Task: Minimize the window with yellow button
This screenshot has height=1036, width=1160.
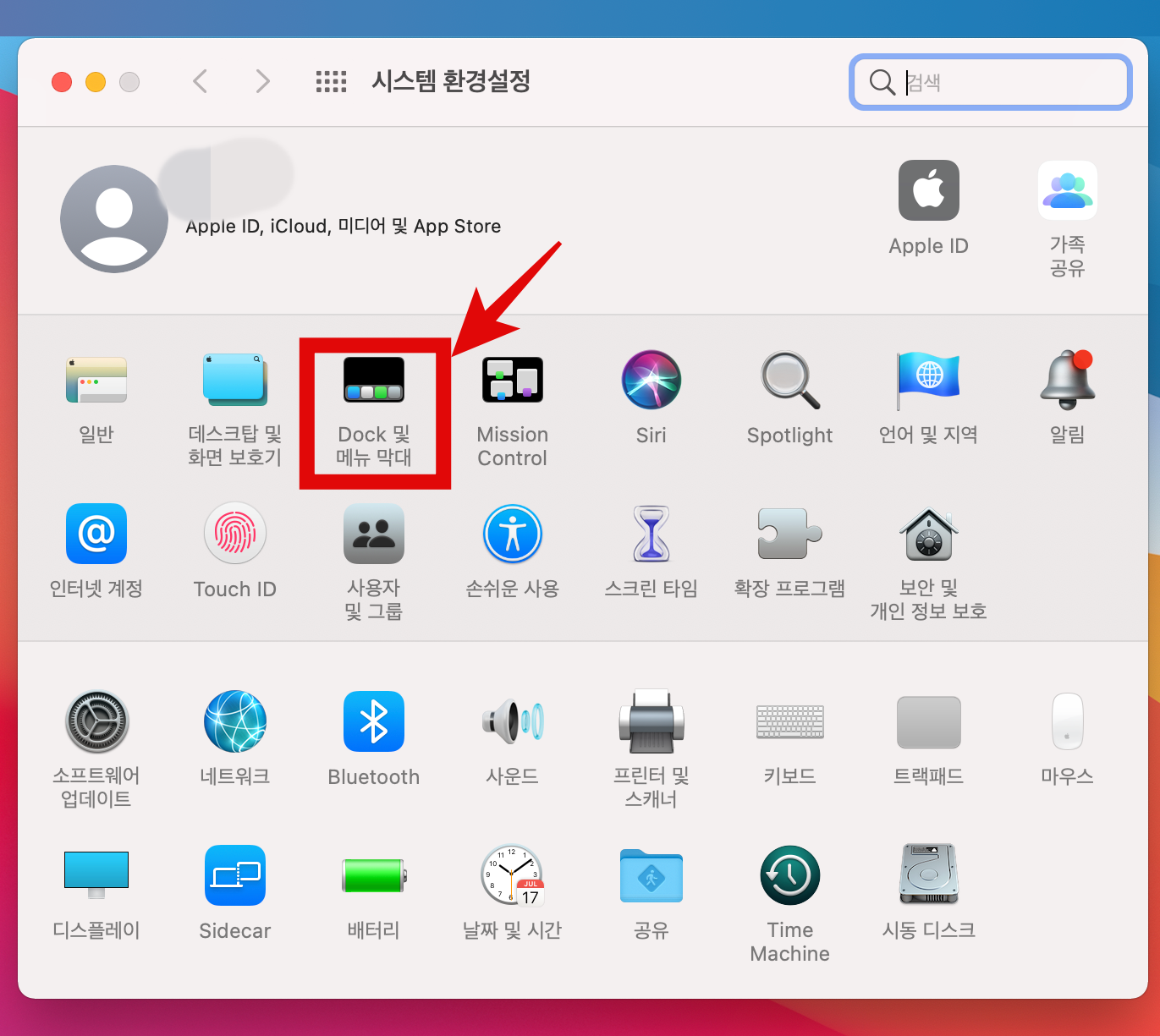Action: [x=96, y=82]
